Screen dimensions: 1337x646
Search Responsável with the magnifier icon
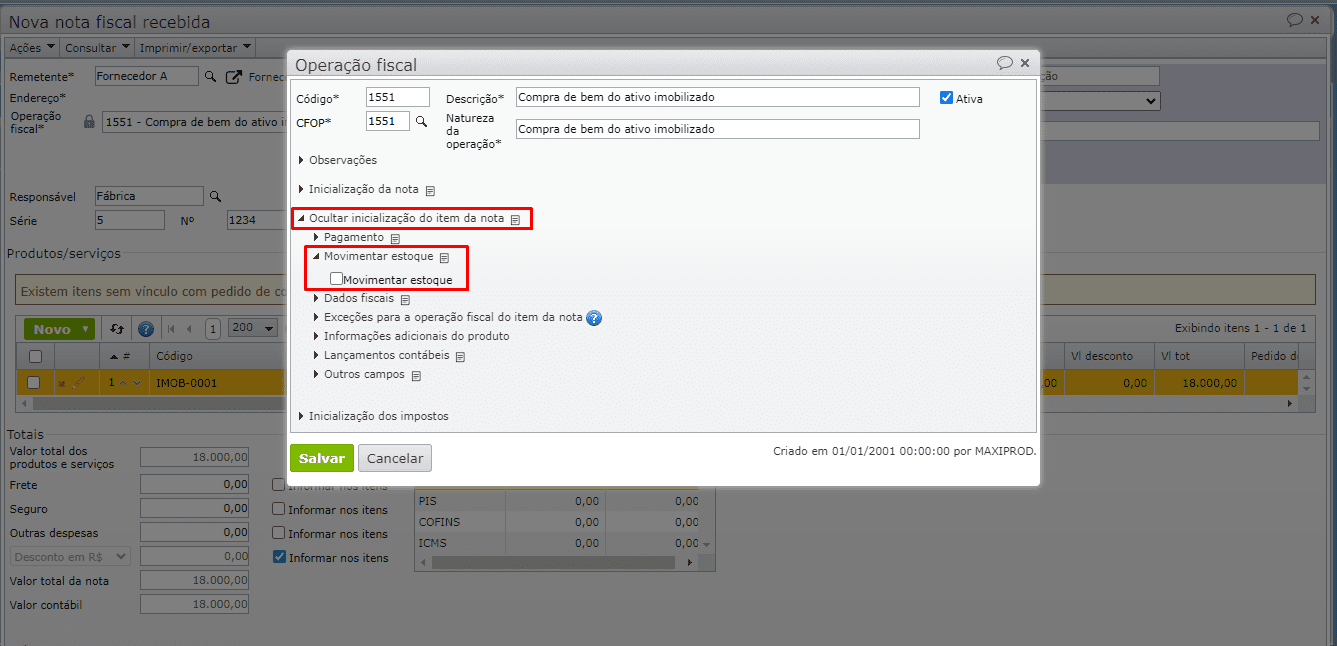click(215, 197)
